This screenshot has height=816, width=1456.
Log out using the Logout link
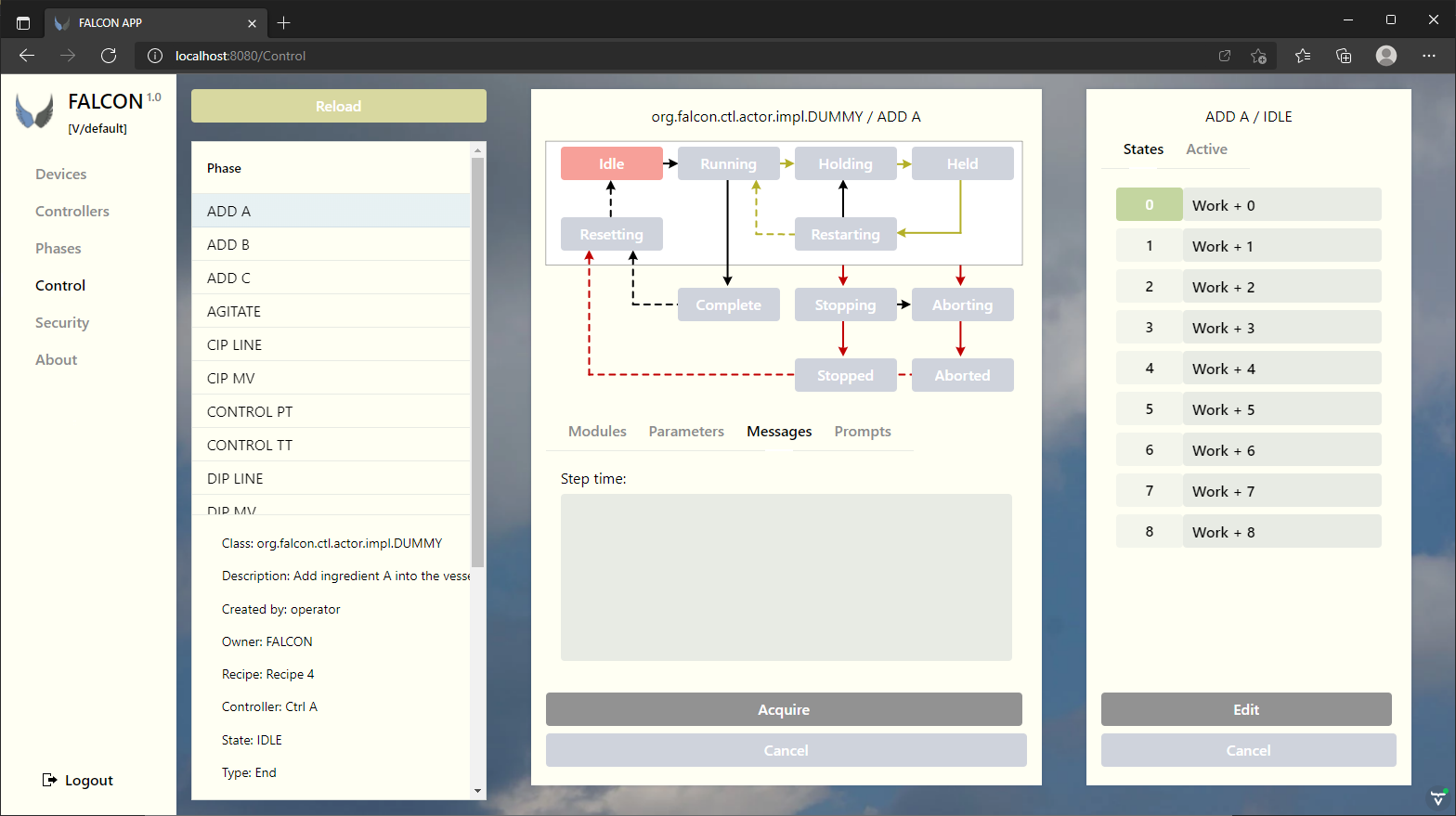[x=78, y=781]
